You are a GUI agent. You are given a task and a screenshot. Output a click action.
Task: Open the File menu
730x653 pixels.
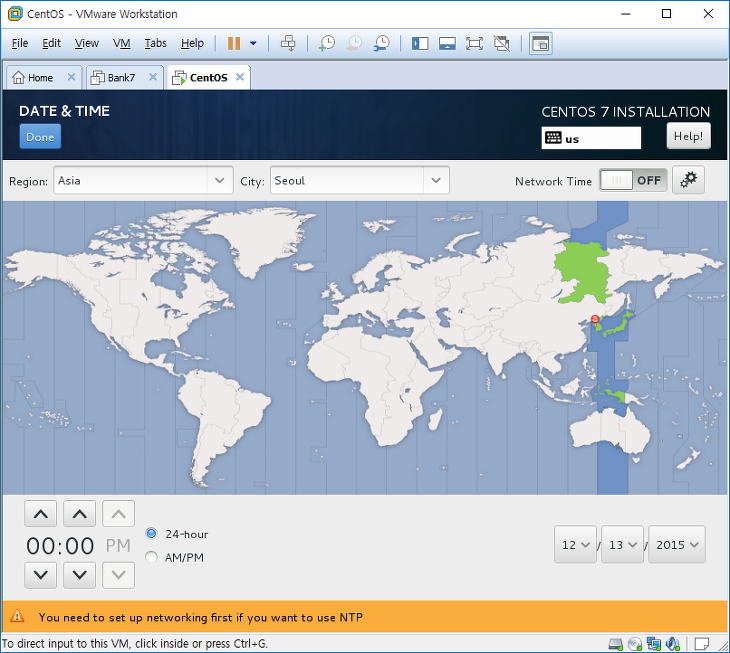20,43
